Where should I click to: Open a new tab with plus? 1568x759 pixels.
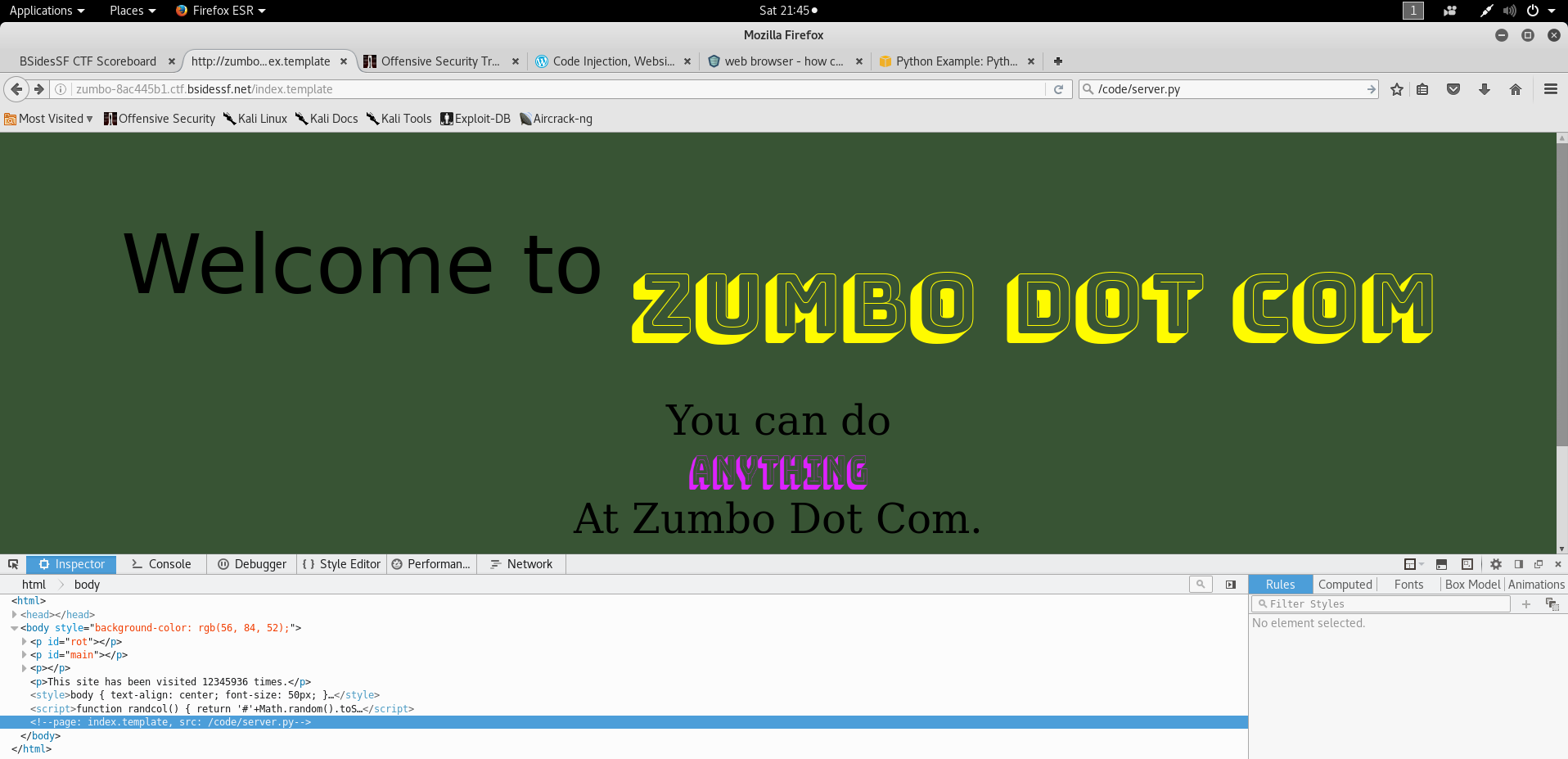point(1058,61)
